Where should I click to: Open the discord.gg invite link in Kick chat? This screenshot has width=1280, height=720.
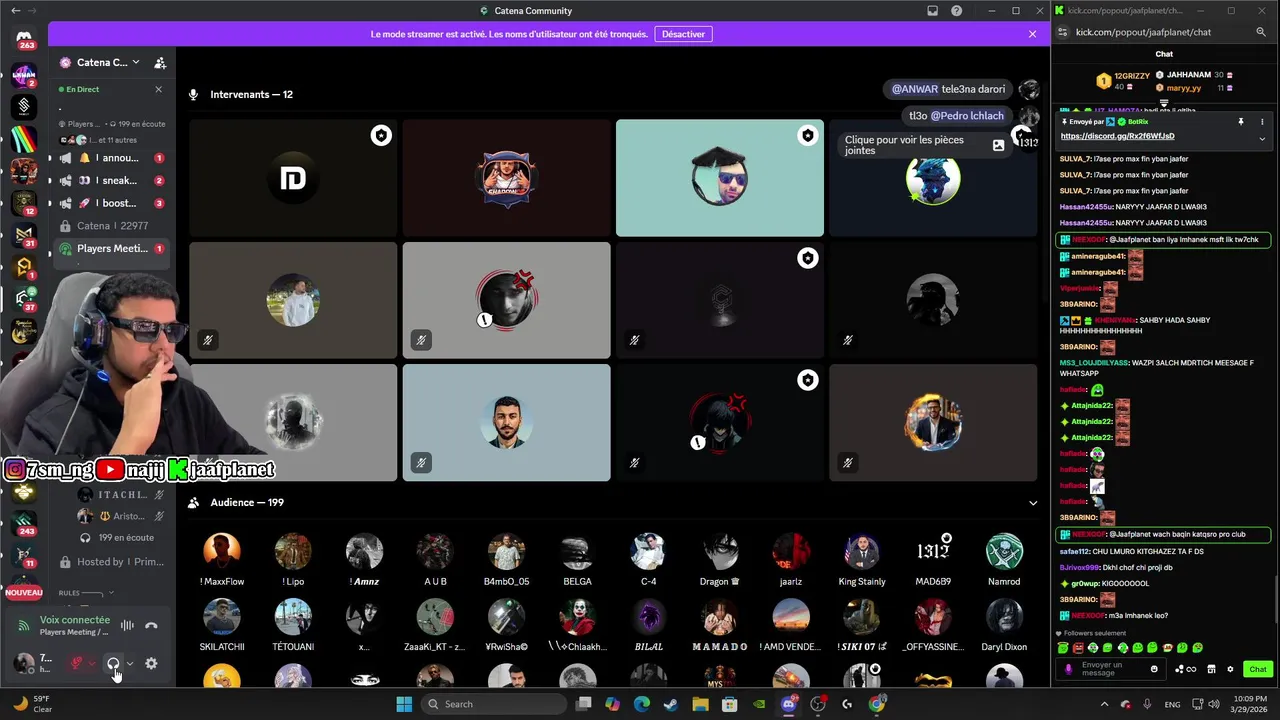coord(1117,136)
